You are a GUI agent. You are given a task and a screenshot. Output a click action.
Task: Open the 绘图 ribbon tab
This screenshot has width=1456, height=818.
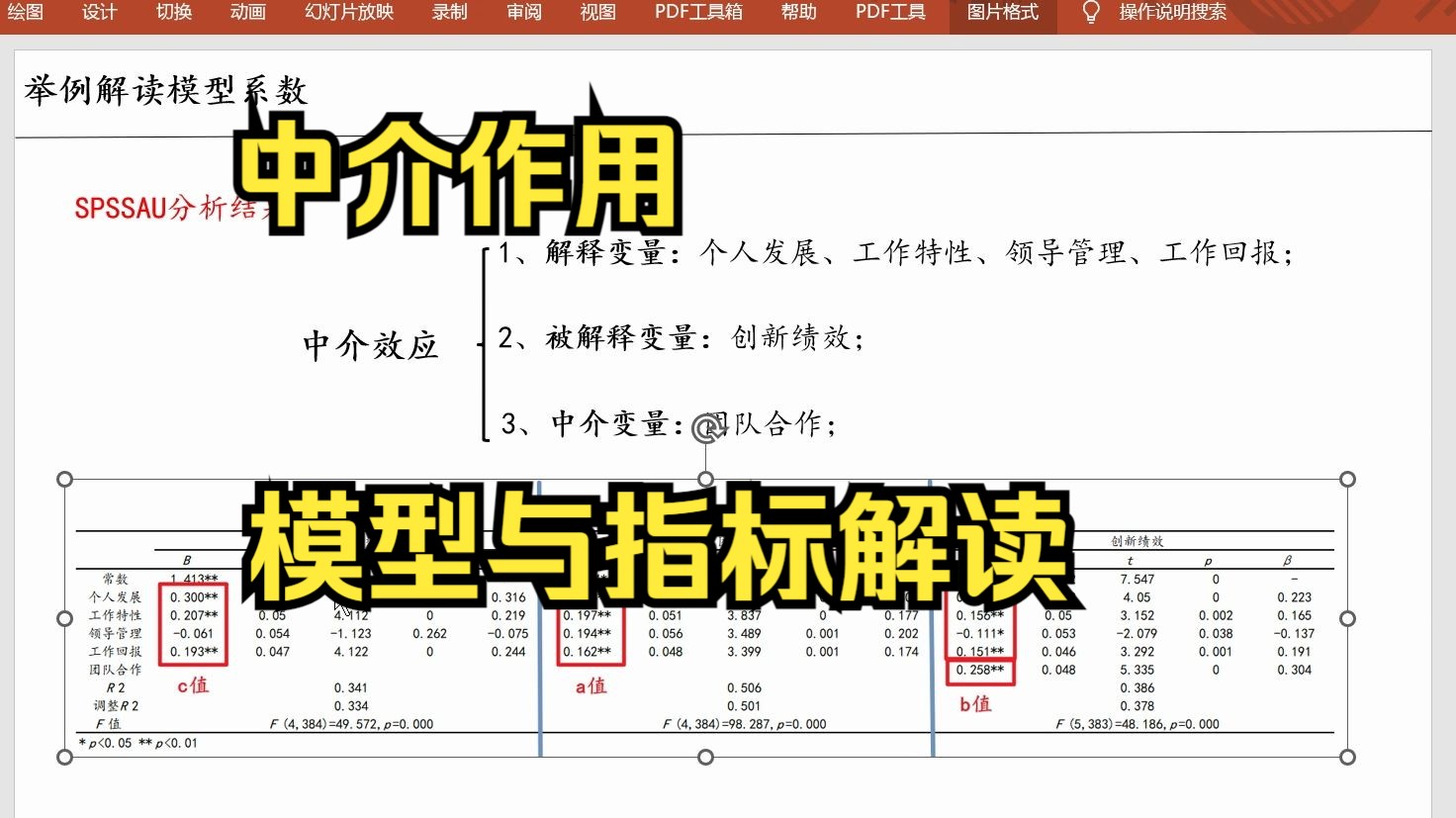[25, 12]
